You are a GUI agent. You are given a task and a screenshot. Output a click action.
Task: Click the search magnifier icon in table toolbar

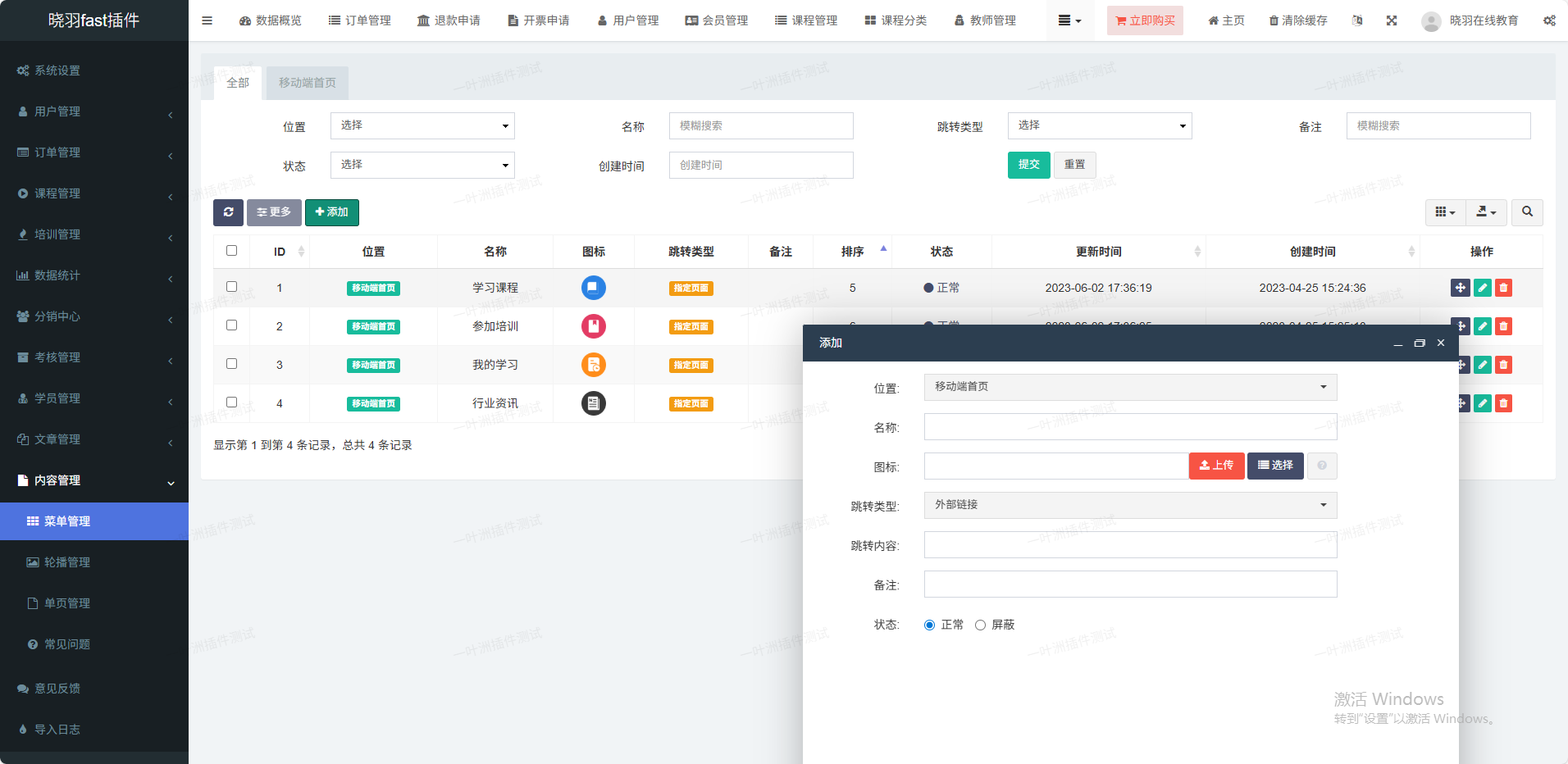[1526, 212]
